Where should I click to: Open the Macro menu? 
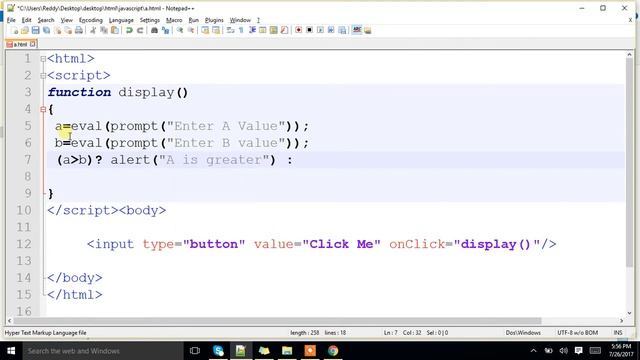click(174, 20)
